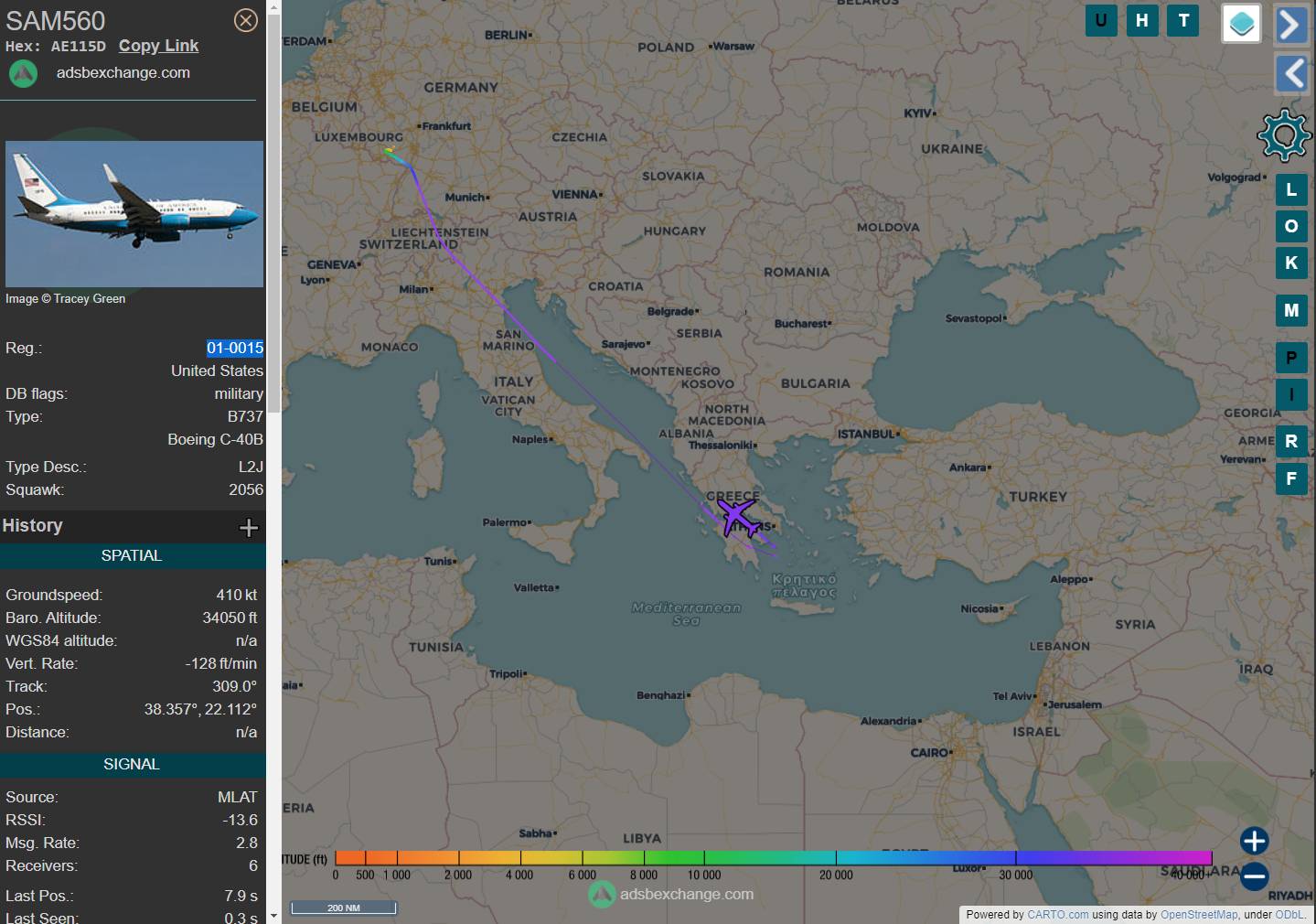This screenshot has height=924, width=1316.
Task: Click the DB flags value military
Action: click(x=239, y=393)
